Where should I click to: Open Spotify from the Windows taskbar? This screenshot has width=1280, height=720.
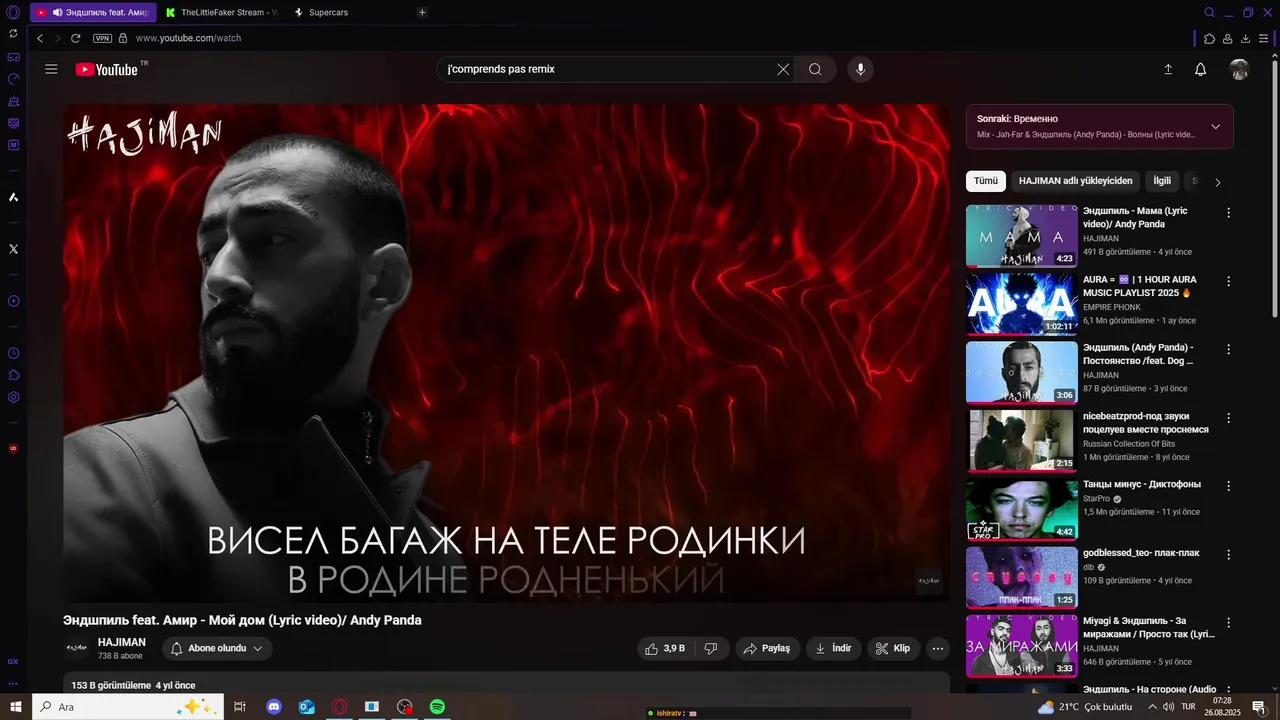tap(437, 707)
